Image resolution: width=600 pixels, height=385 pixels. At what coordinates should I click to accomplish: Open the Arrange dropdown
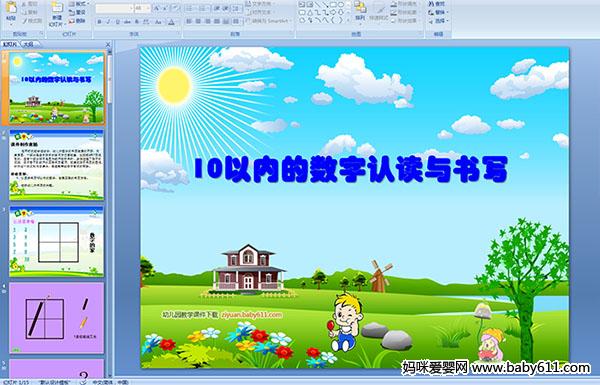click(x=360, y=13)
